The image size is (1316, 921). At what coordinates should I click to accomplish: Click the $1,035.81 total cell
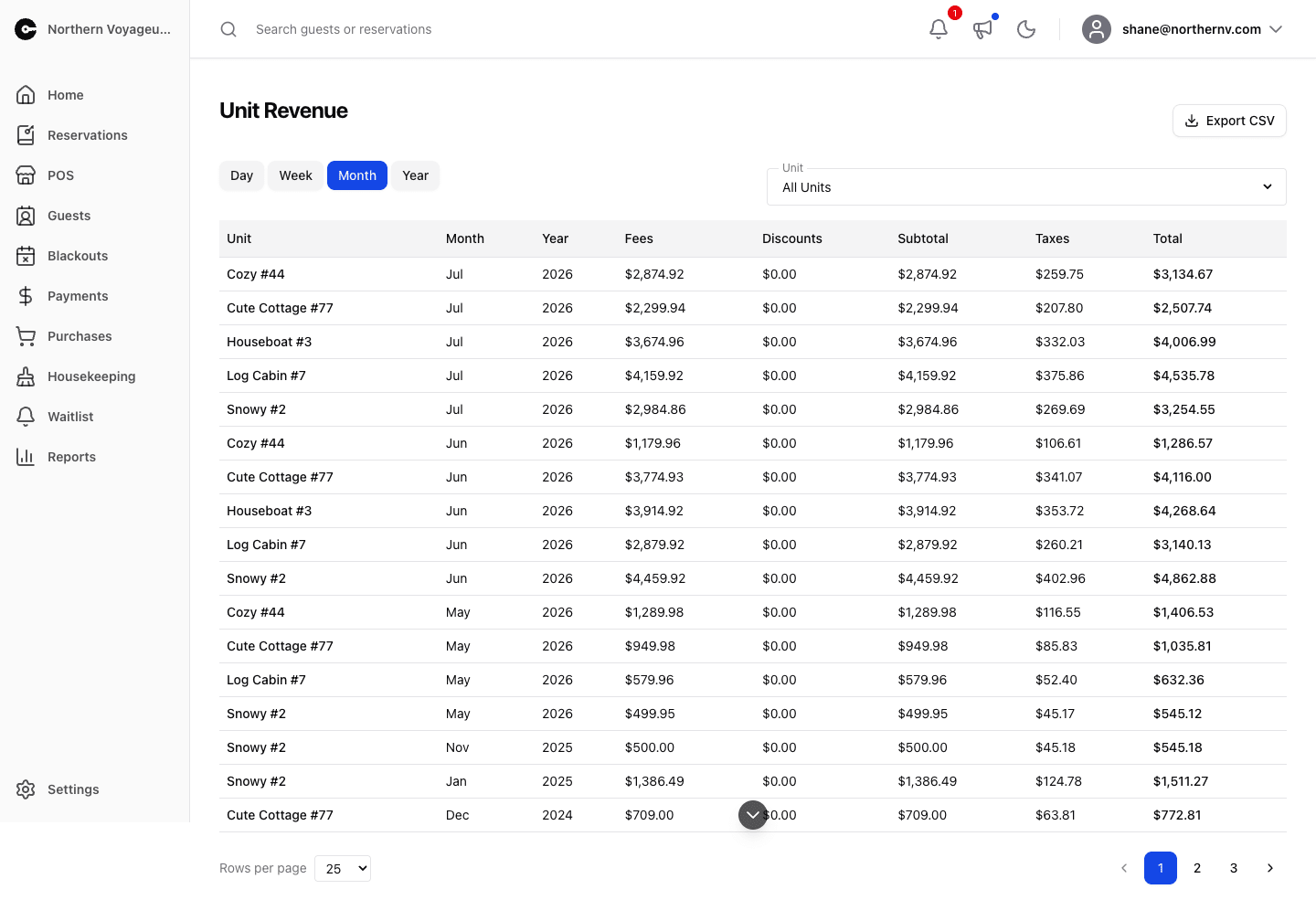click(x=1183, y=646)
